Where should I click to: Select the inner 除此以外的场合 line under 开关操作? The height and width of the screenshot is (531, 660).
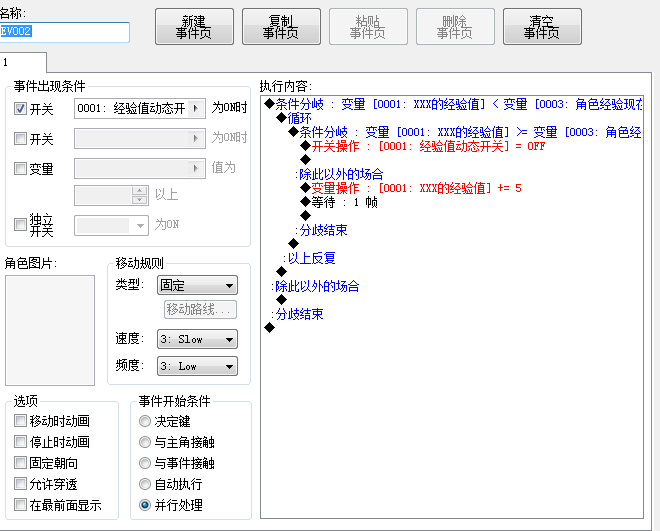click(340, 174)
